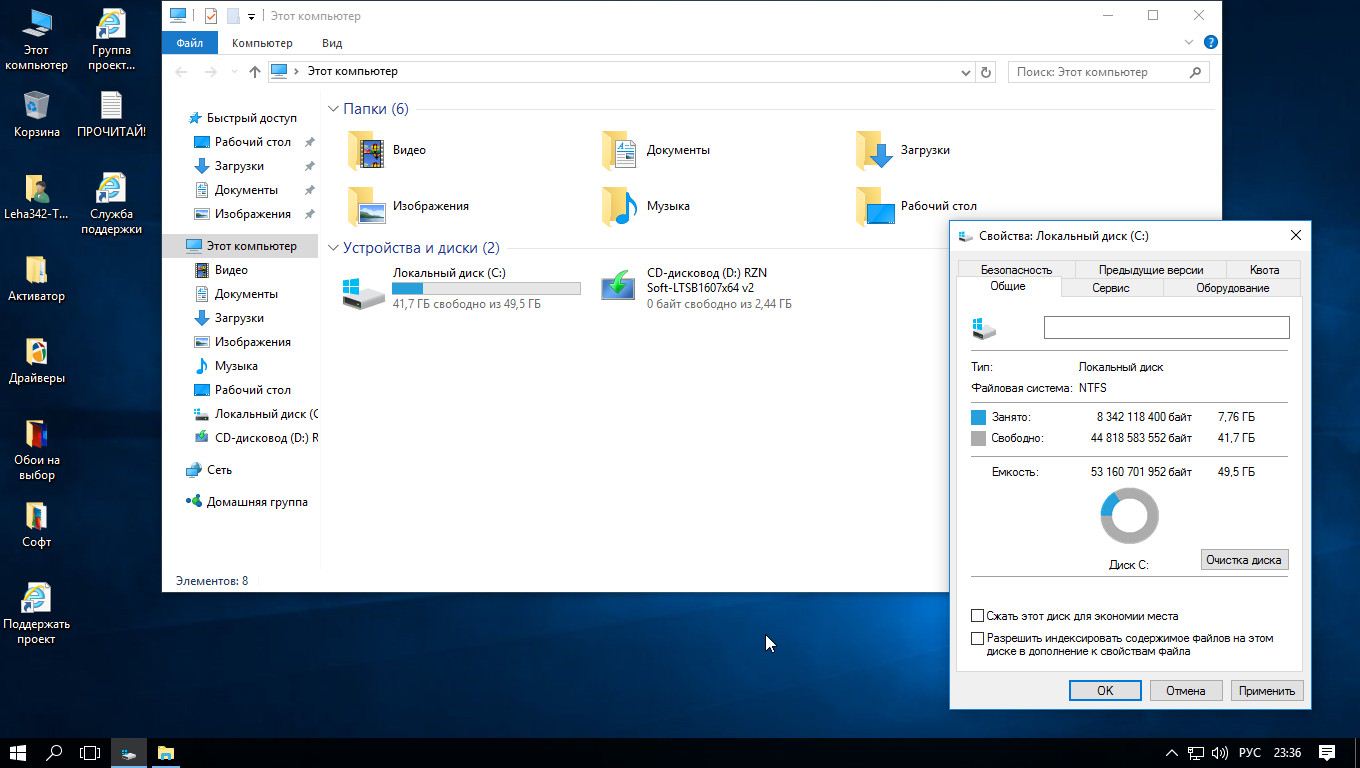Open the Вид ribbon tab
Image resolution: width=1360 pixels, height=768 pixels.
pyautogui.click(x=332, y=43)
